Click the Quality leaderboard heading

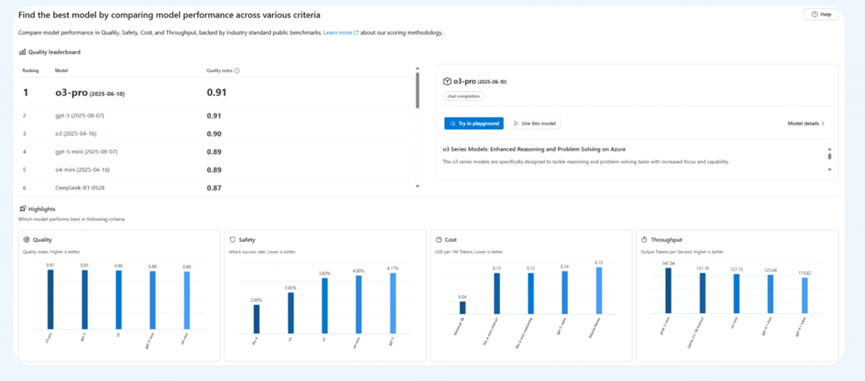[x=54, y=52]
